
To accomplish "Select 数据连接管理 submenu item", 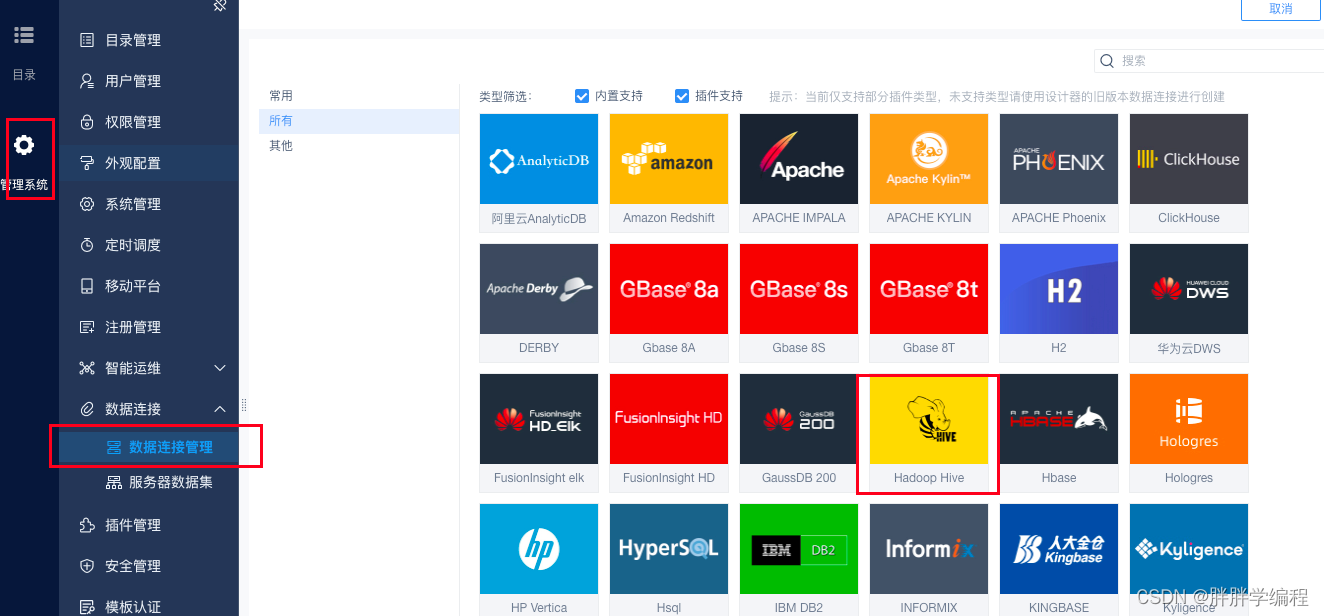I will click(x=149, y=447).
